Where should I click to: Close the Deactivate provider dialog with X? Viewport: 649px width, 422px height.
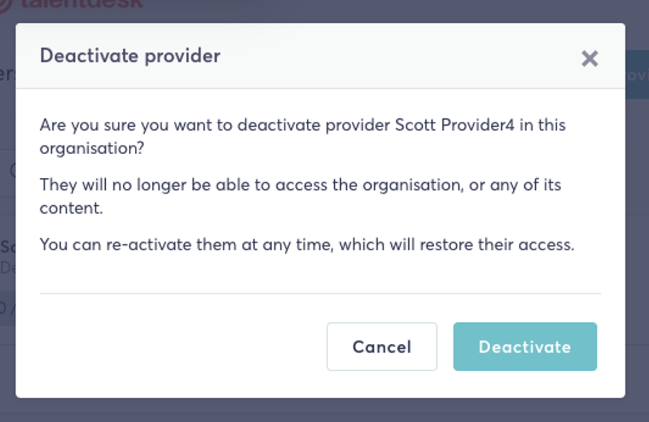click(589, 58)
